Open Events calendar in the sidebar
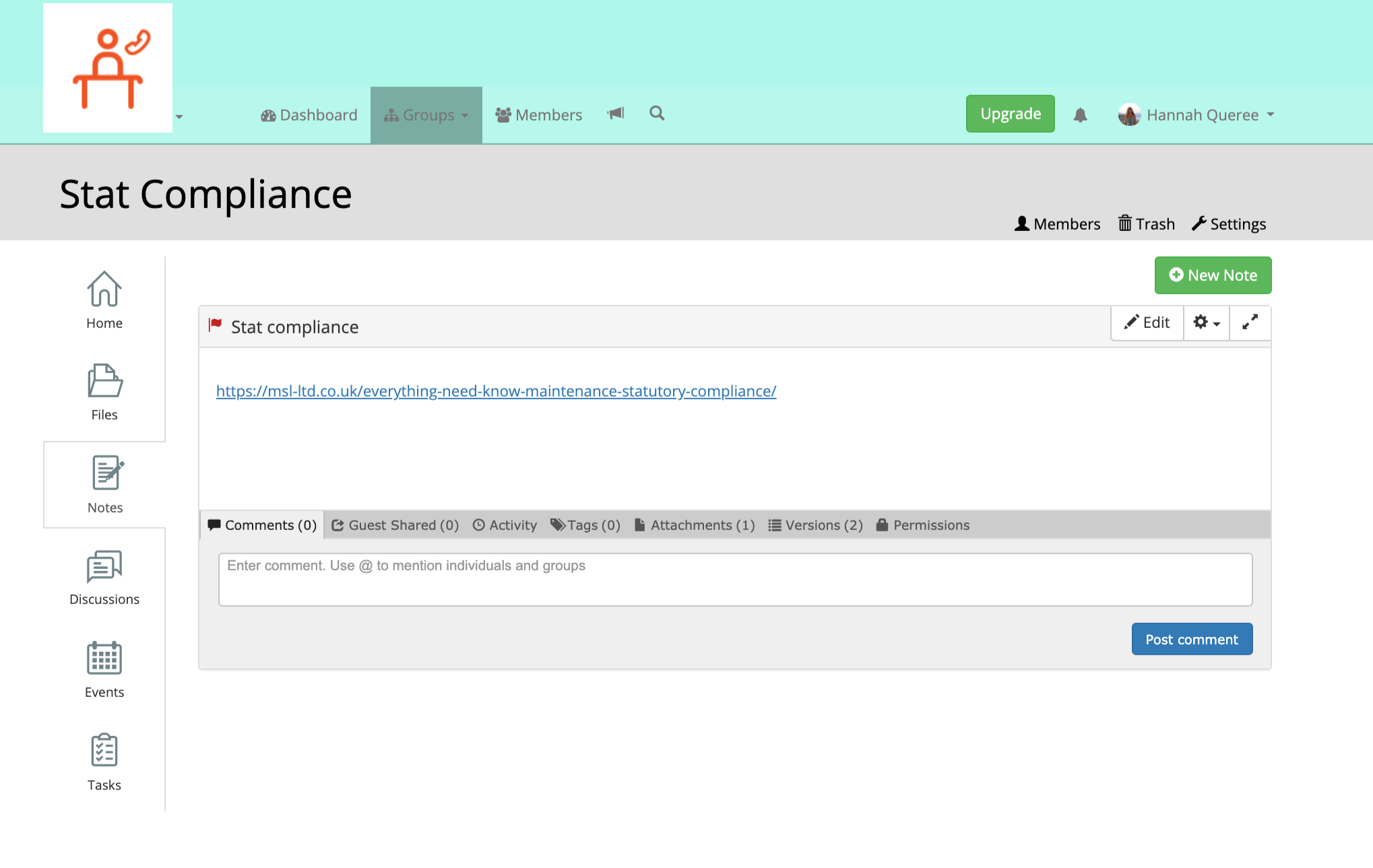Image resolution: width=1373 pixels, height=868 pixels. click(104, 670)
